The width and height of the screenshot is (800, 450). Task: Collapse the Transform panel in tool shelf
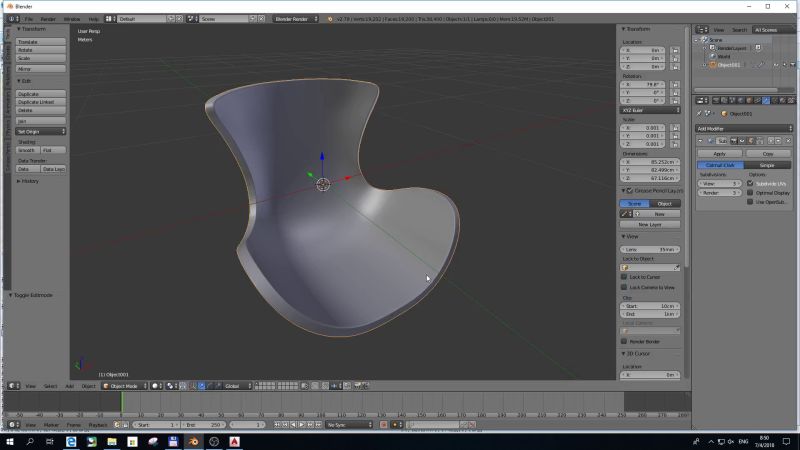point(19,29)
